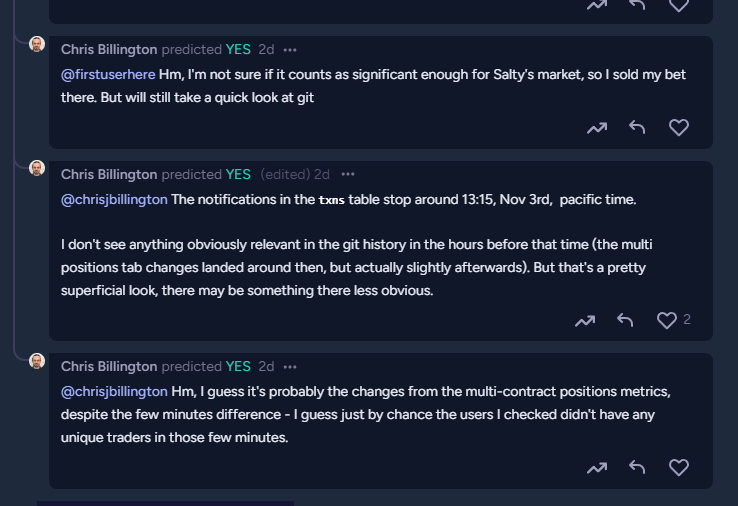Viewport: 738px width, 506px height.
Task: Click the heart icon at the top partial comment
Action: (x=679, y=6)
